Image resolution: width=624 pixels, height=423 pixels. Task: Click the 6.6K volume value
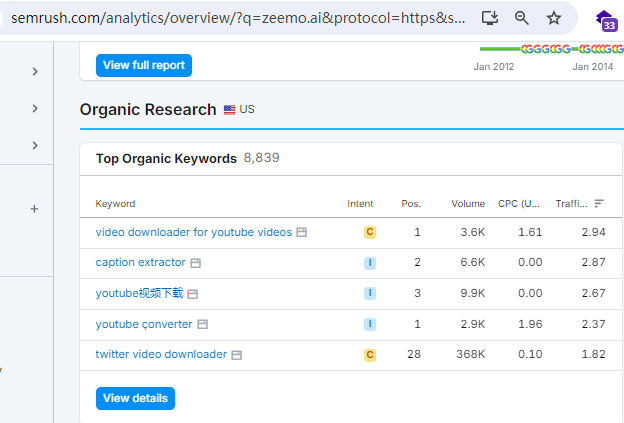coord(473,262)
